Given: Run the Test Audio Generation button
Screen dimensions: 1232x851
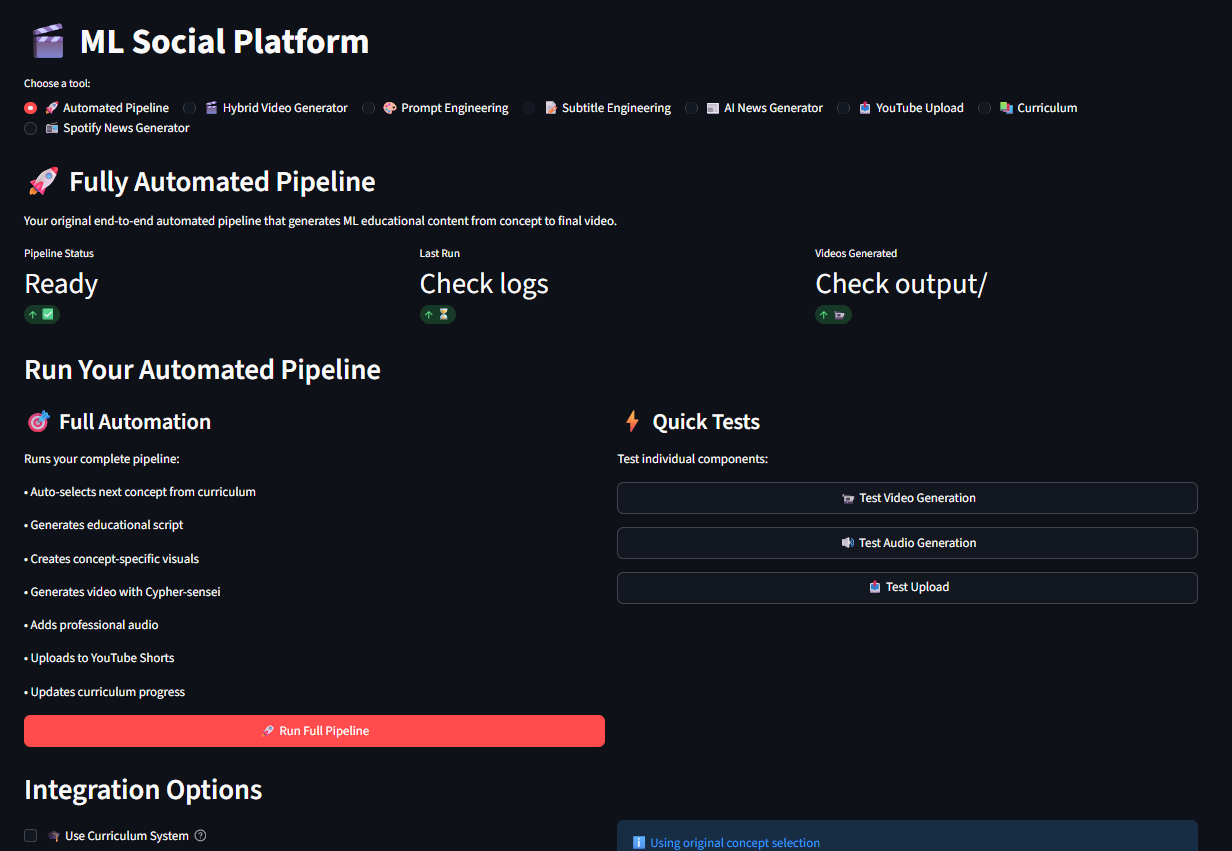Looking at the screenshot, I should (907, 543).
